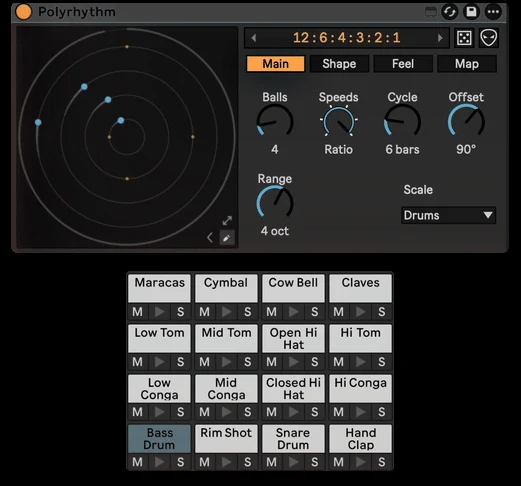Click the left chevron beside pencil
This screenshot has width=521, height=486.
pyautogui.click(x=210, y=238)
